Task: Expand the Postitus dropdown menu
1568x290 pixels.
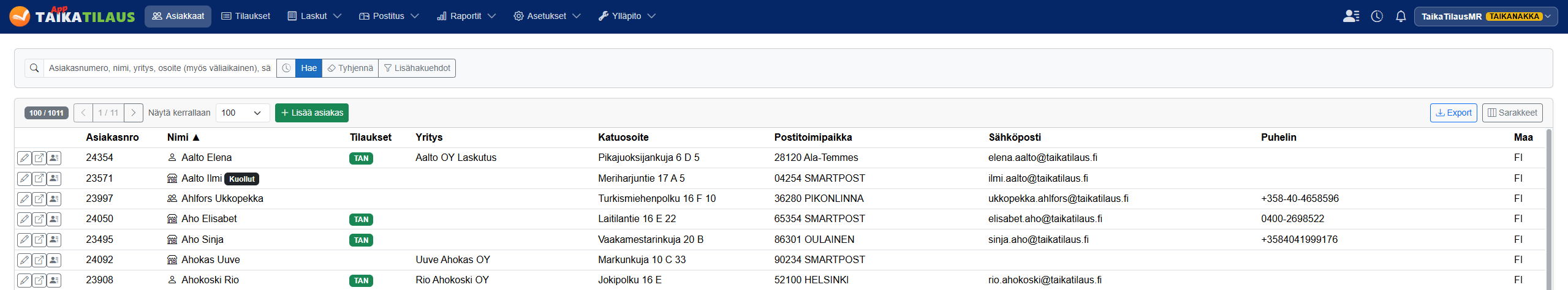Action: coord(388,17)
